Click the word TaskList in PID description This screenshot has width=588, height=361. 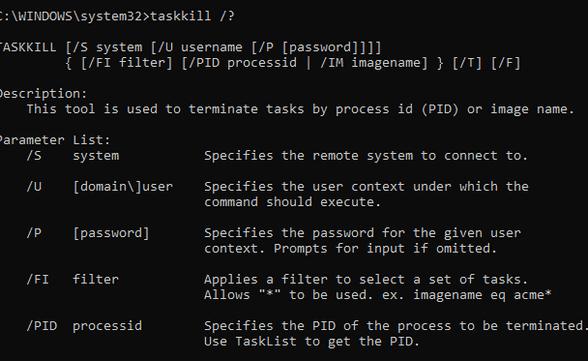coord(266,341)
